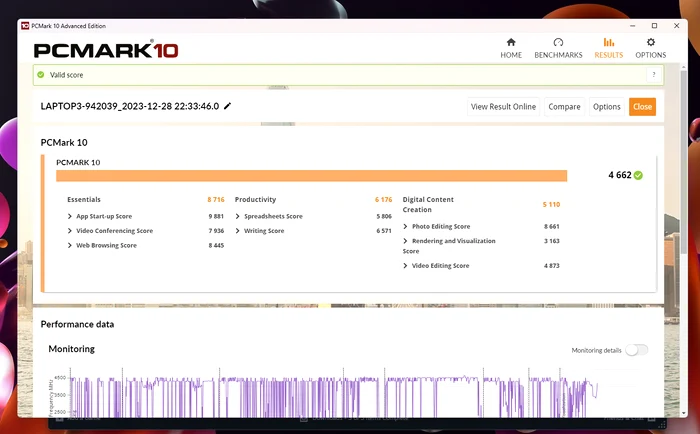This screenshot has width=700, height=434.
Task: Click the Digital Content Creation heading
Action: 428,204
